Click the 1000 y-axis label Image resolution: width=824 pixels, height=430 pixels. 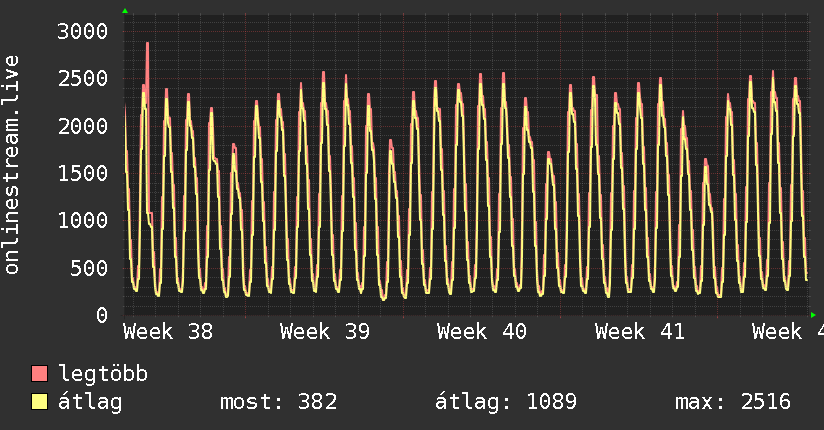[x=83, y=220]
